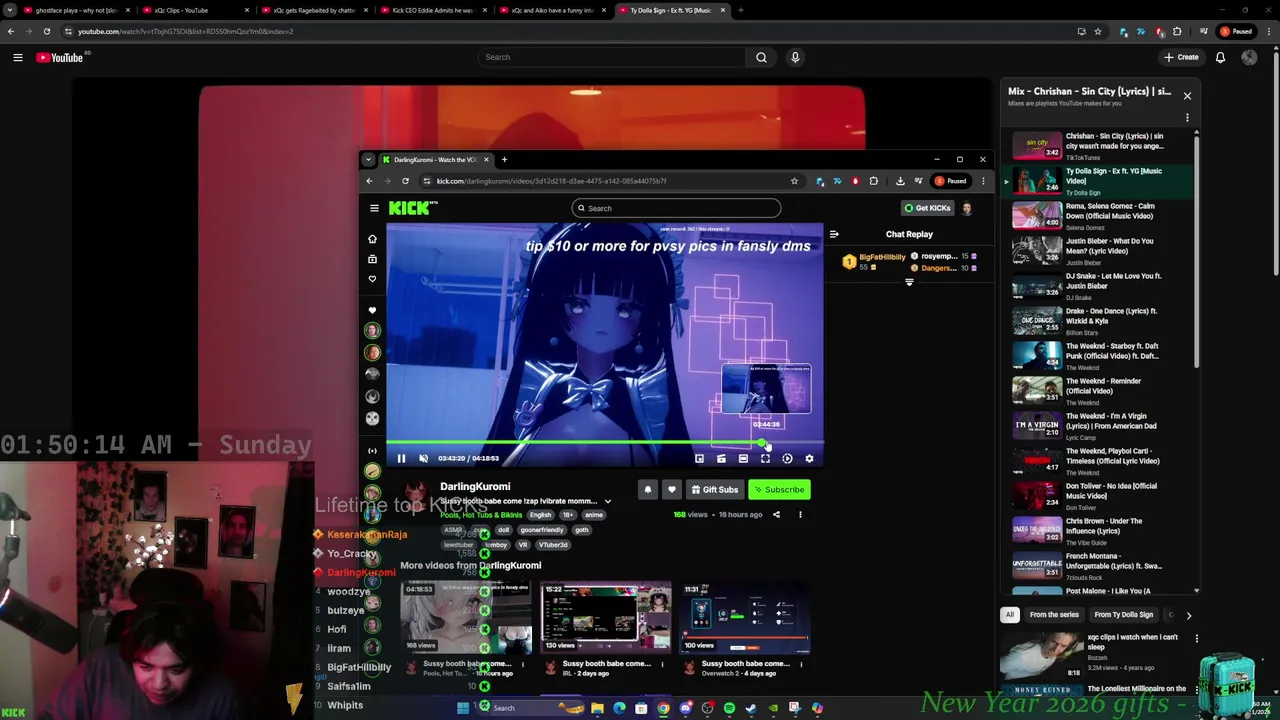Search YouTube by voice microphone
The image size is (1280, 720).
(x=795, y=57)
